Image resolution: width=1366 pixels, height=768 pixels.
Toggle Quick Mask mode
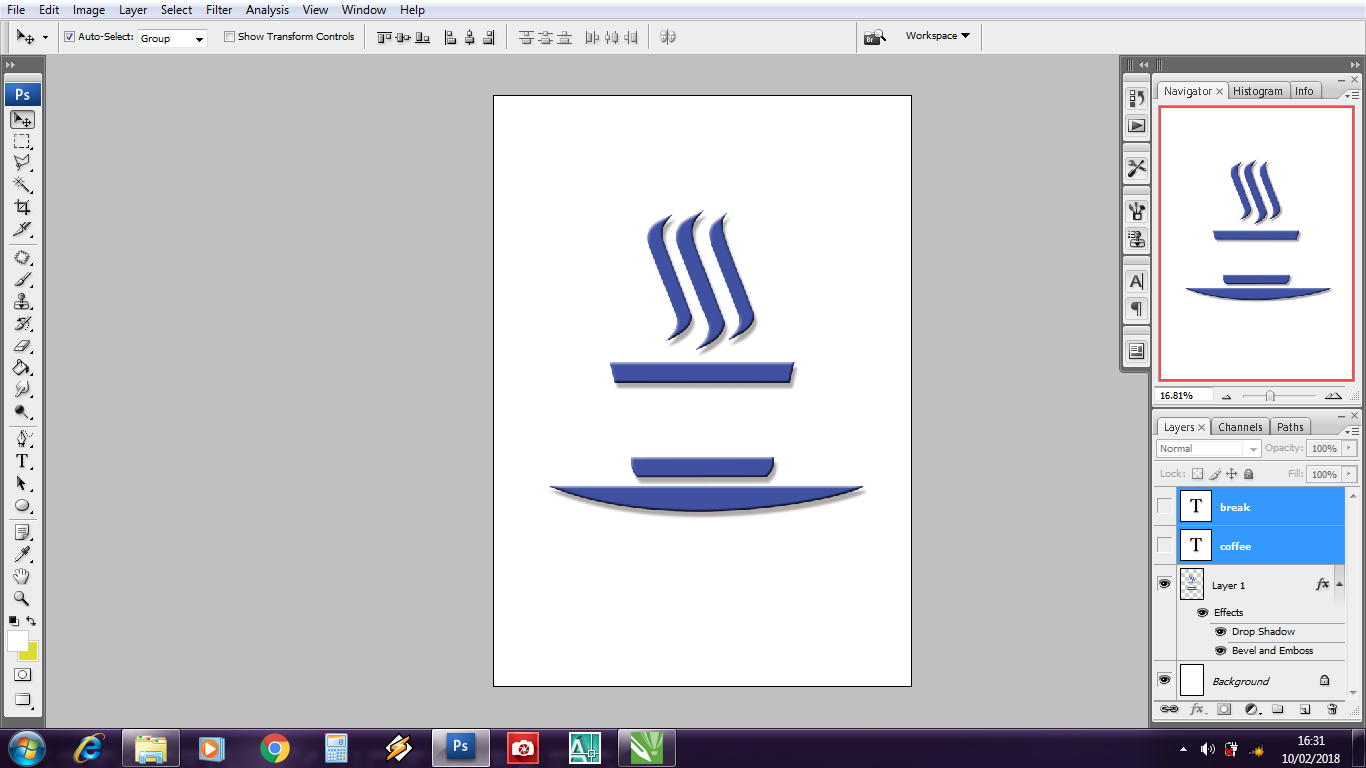tap(22, 675)
